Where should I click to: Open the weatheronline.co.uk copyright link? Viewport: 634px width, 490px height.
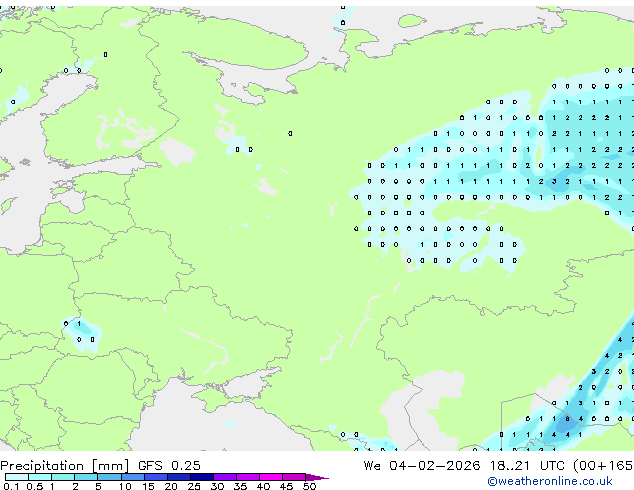[x=549, y=481]
